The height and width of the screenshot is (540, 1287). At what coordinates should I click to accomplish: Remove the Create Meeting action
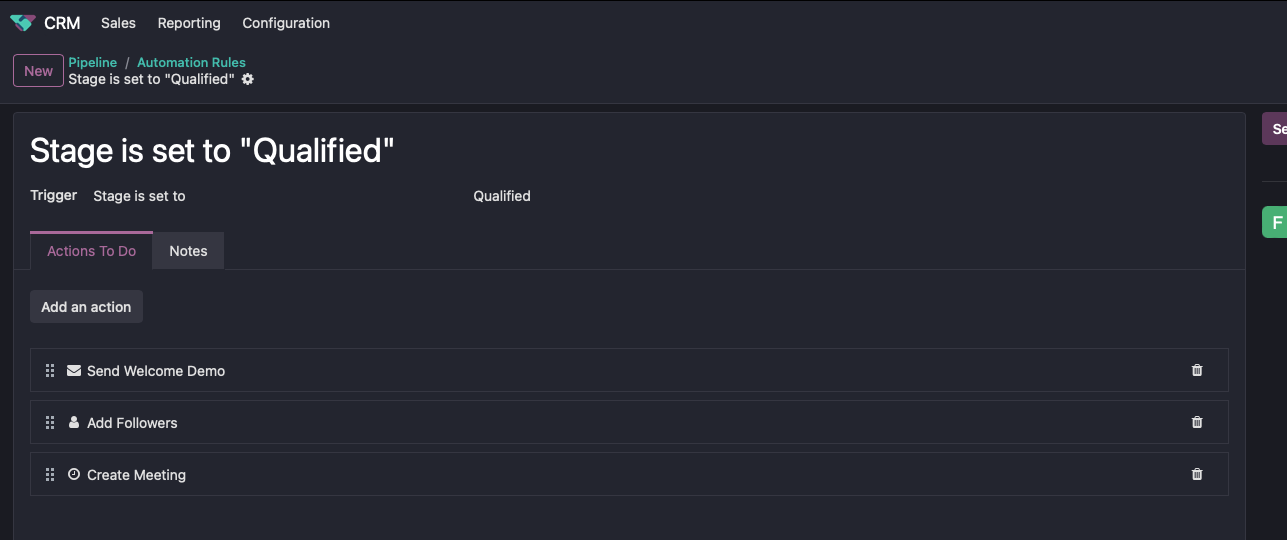tap(1197, 474)
